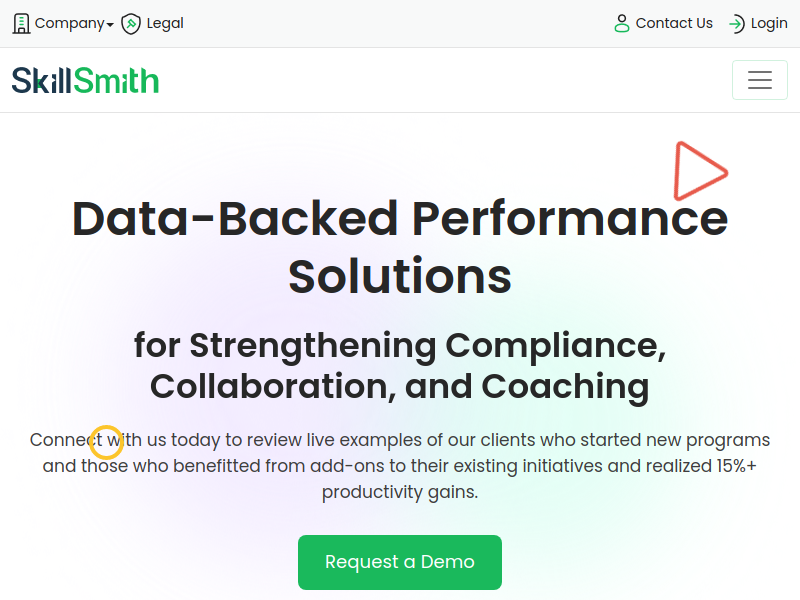
Task: Click the red play triangle graphic
Action: click(701, 171)
